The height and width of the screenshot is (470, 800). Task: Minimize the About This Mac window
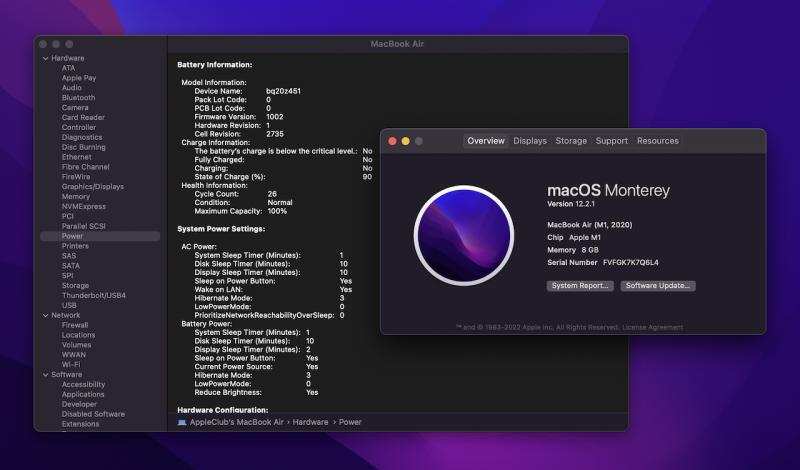(x=405, y=141)
